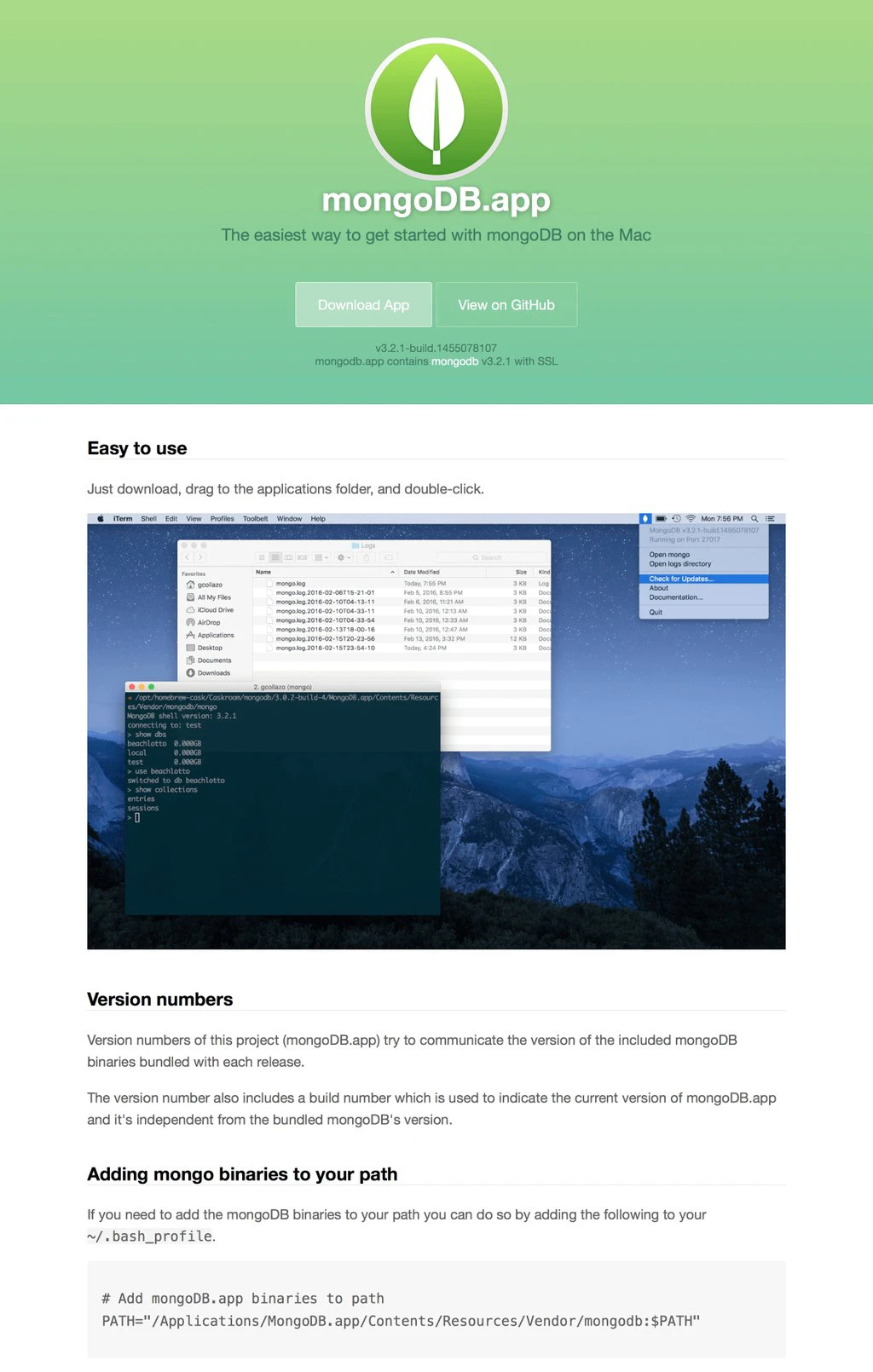
Task: Select file mongo.log.2016-02-15T23-54-10
Action: coord(402,648)
